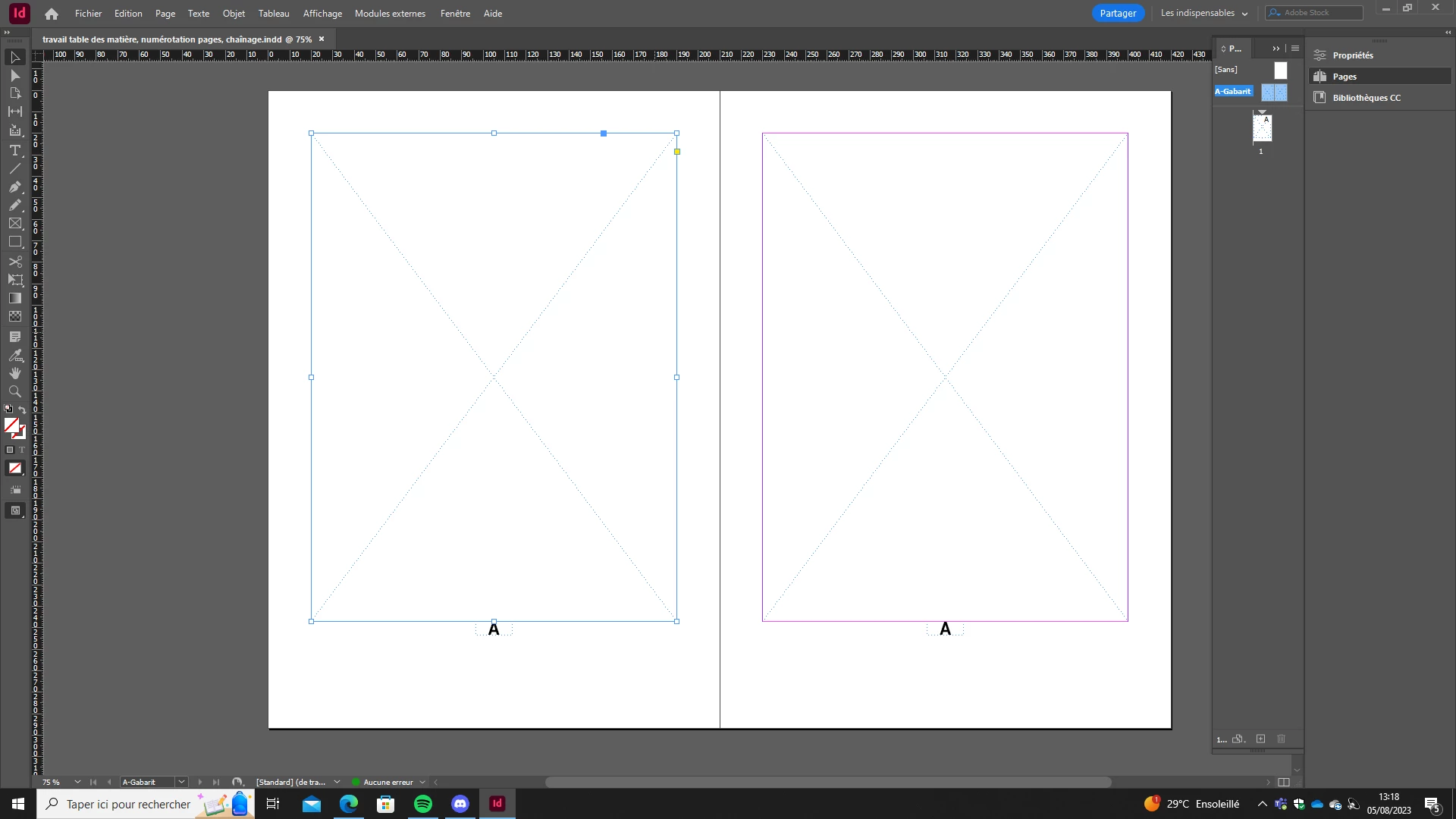Swap fill and stroke colors
This screenshot has width=1456, height=819.
(x=22, y=410)
